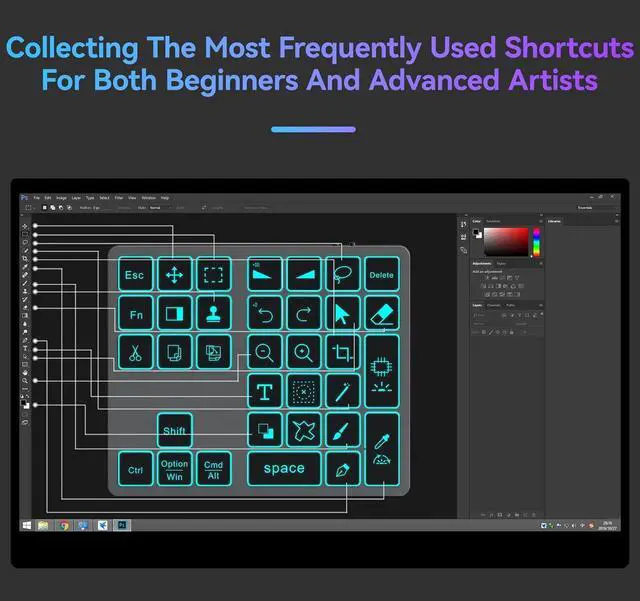Click the Pen nib key beside space
The height and width of the screenshot is (601, 640).
click(343, 469)
